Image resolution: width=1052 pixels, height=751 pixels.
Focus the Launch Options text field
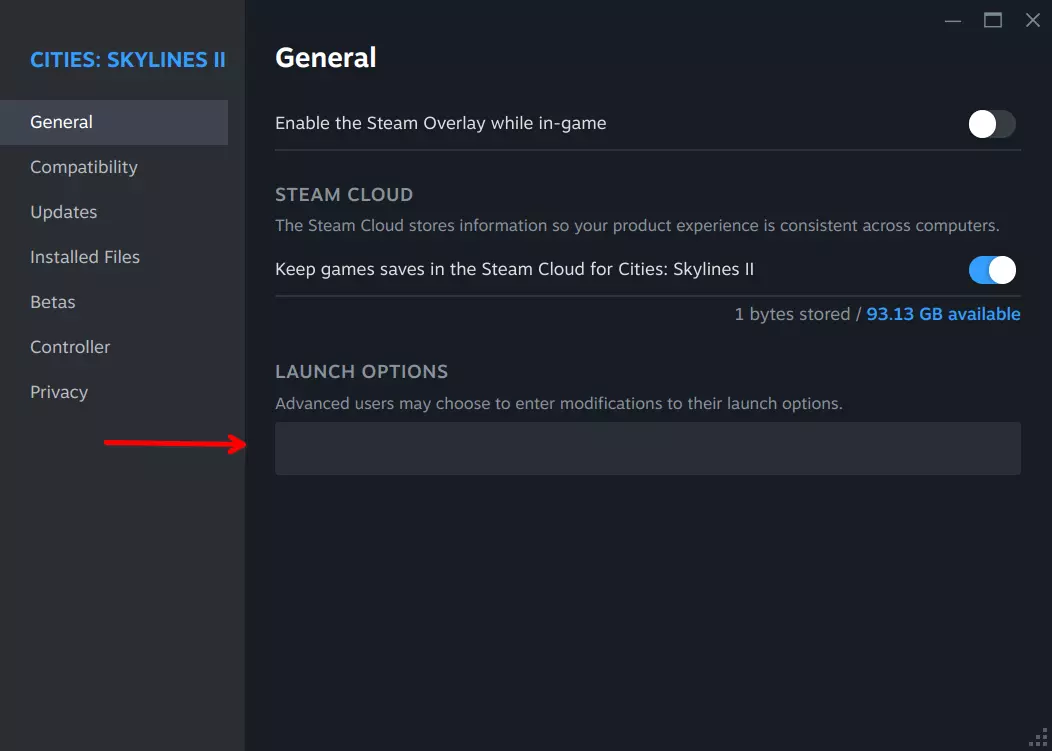pyautogui.click(x=647, y=448)
